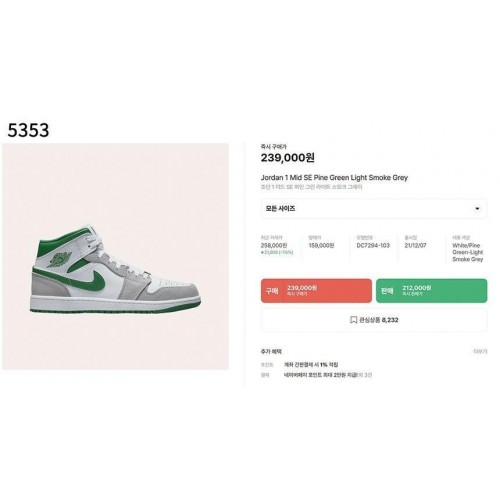Click the green 판매 sell button
500x500 pixels.
click(x=431, y=291)
